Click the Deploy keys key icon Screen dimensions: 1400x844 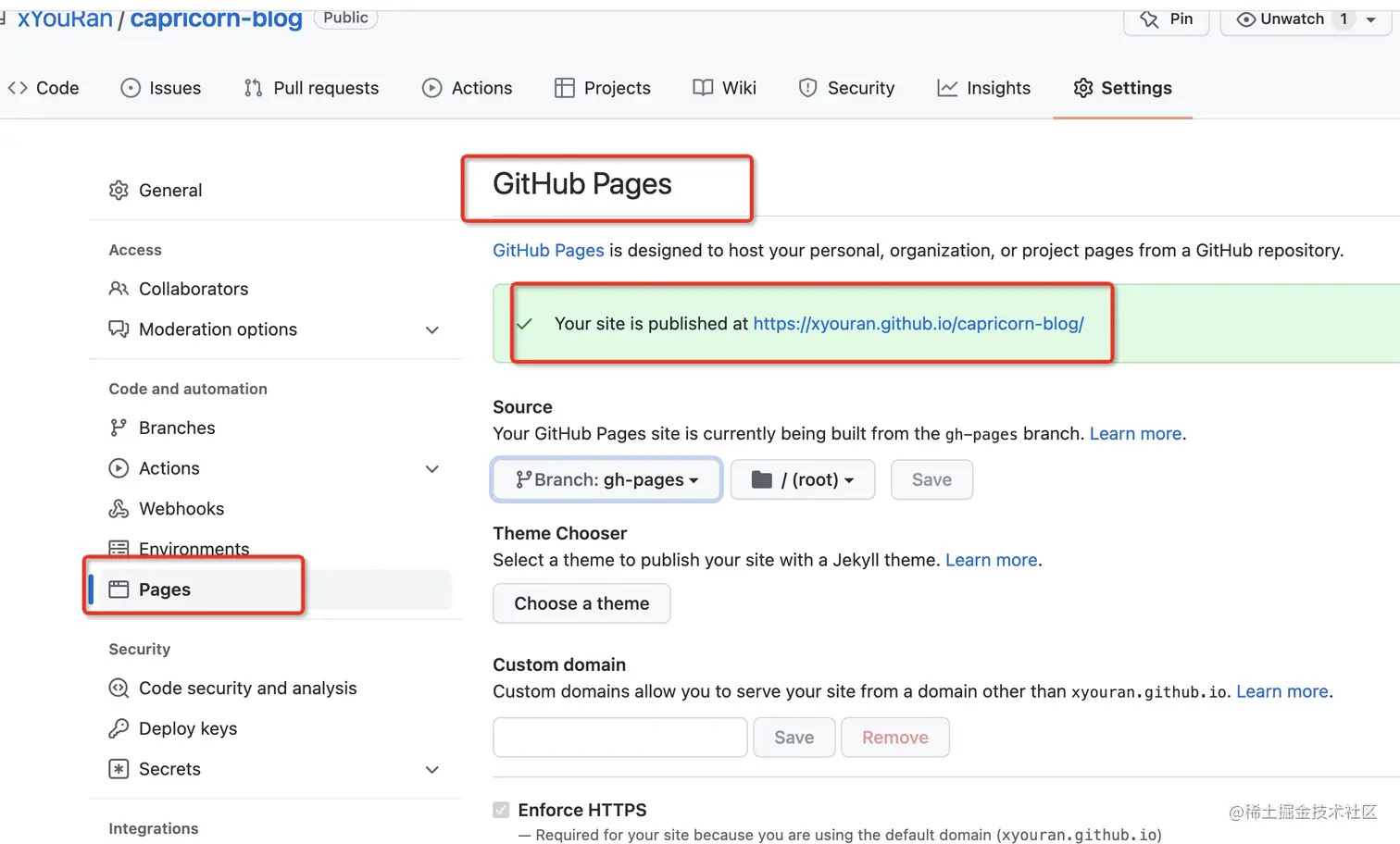tap(119, 728)
